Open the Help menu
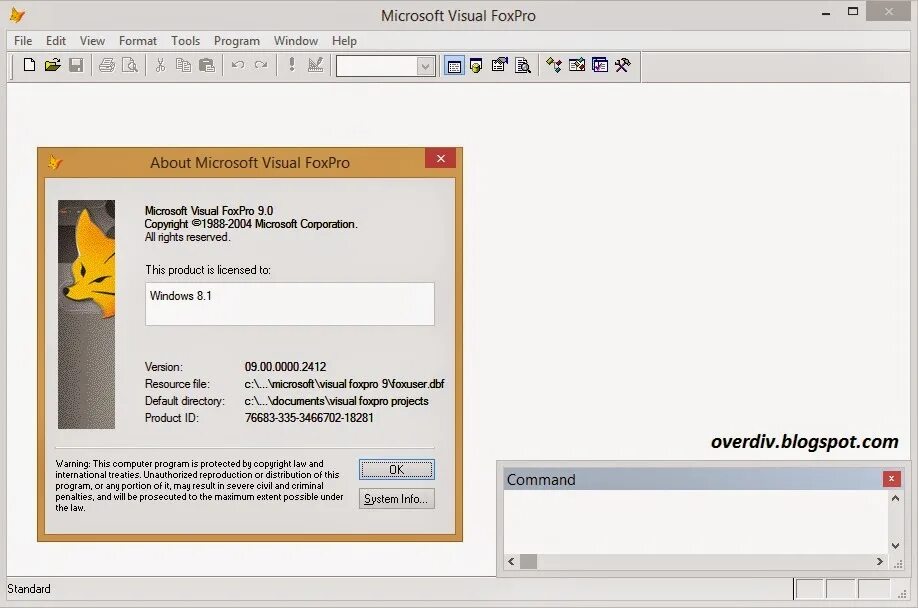This screenshot has width=918, height=608. [x=344, y=41]
